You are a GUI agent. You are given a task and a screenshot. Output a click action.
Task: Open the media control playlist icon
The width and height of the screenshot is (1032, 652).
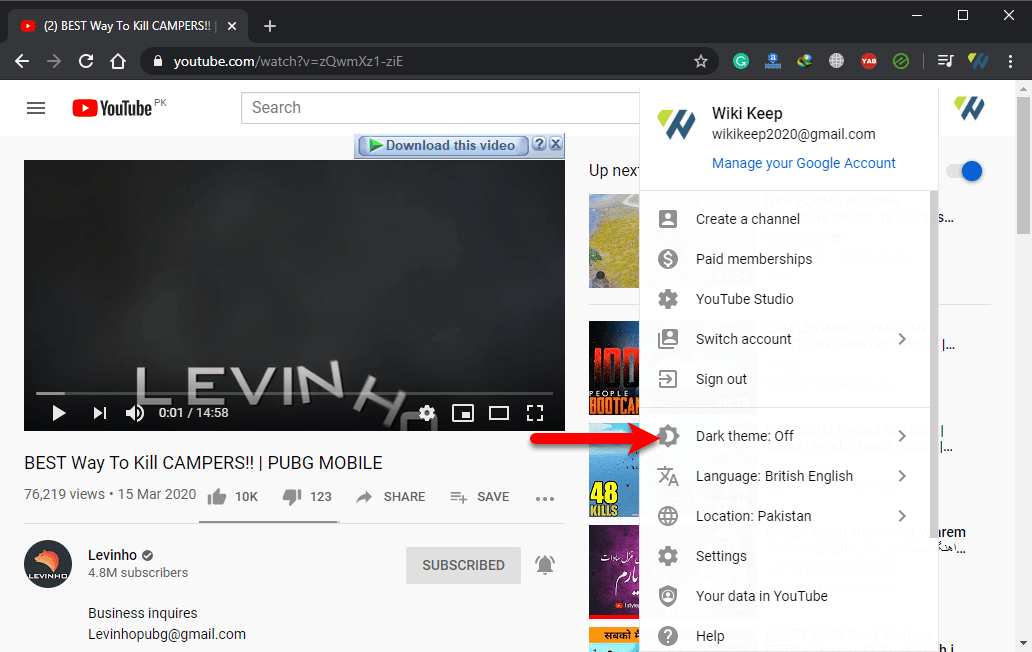tap(945, 61)
